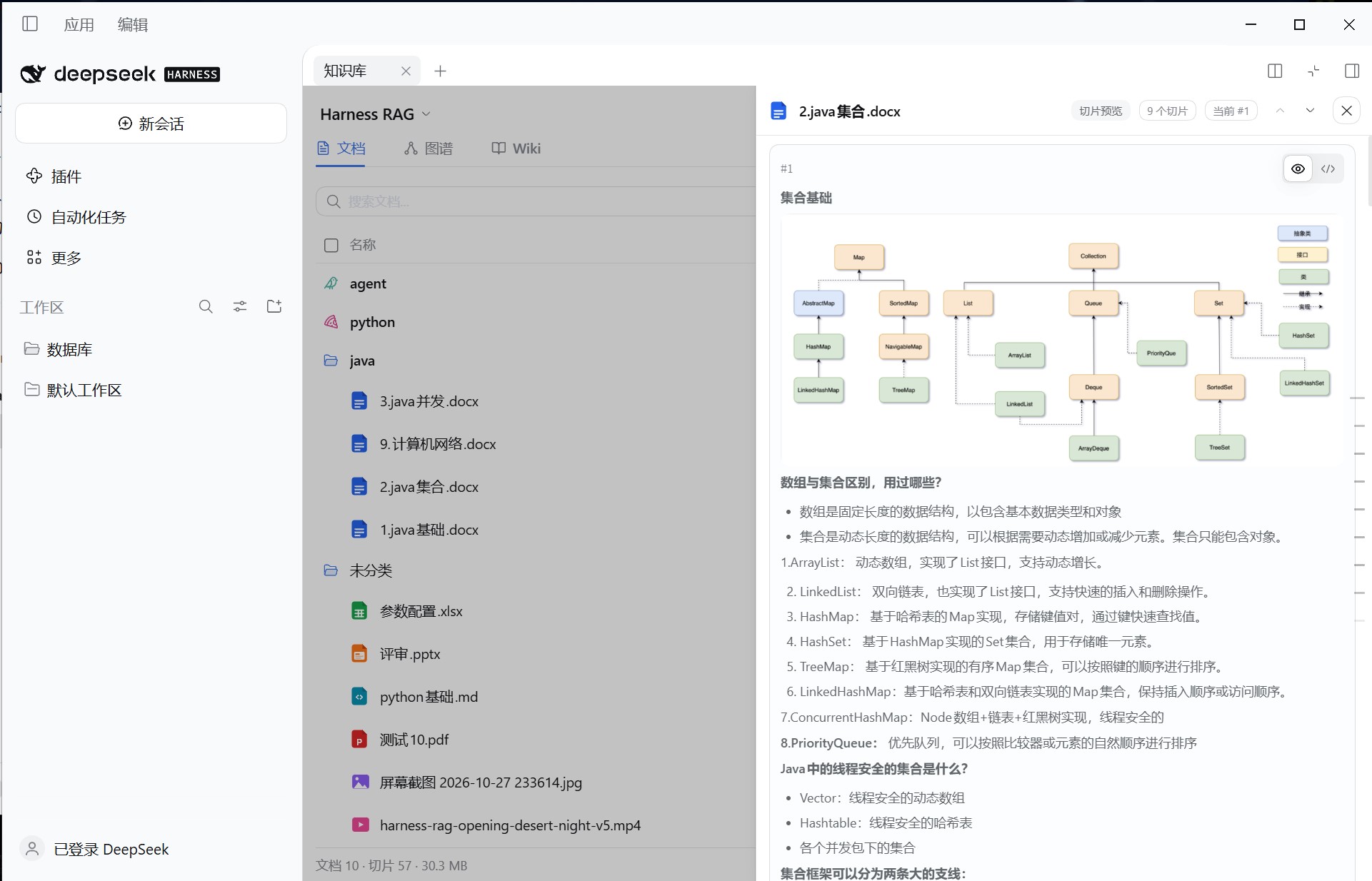Switch to source code view icon
The image size is (1372, 881).
(x=1328, y=168)
